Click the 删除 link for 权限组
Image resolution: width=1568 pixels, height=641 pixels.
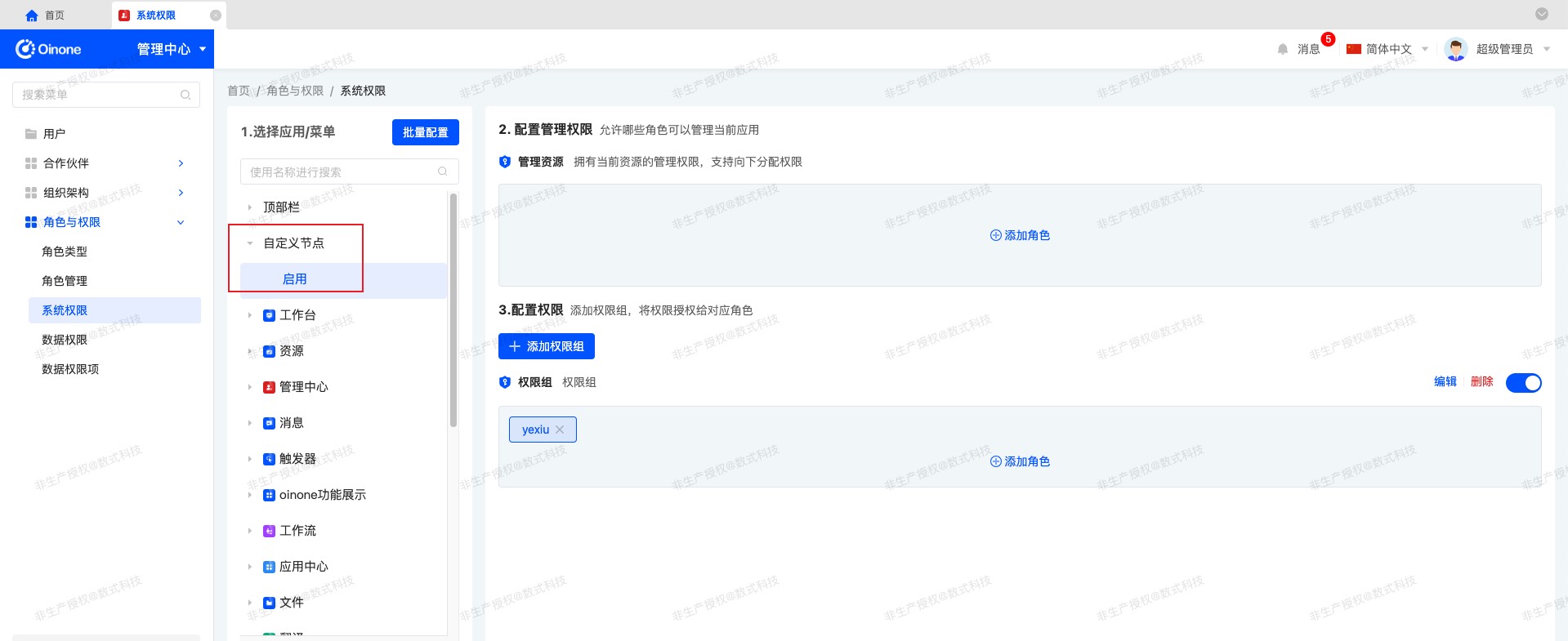click(1482, 381)
